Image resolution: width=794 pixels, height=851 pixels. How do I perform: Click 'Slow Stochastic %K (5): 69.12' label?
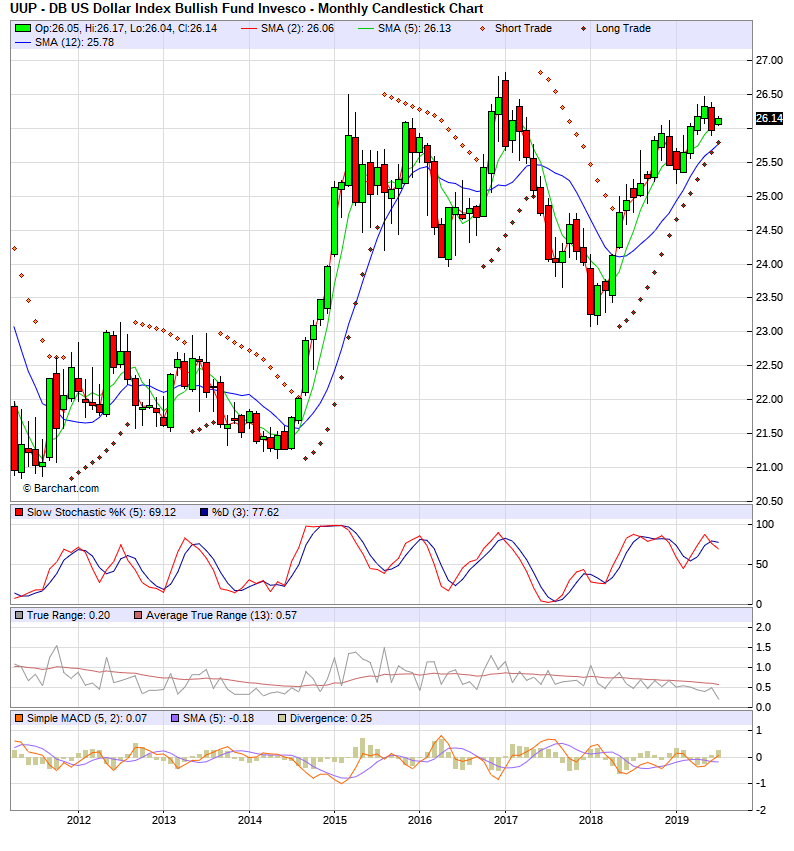(101, 512)
